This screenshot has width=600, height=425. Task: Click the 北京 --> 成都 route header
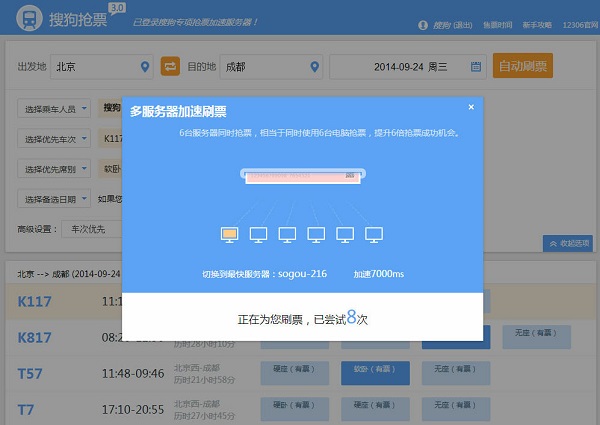(x=69, y=274)
